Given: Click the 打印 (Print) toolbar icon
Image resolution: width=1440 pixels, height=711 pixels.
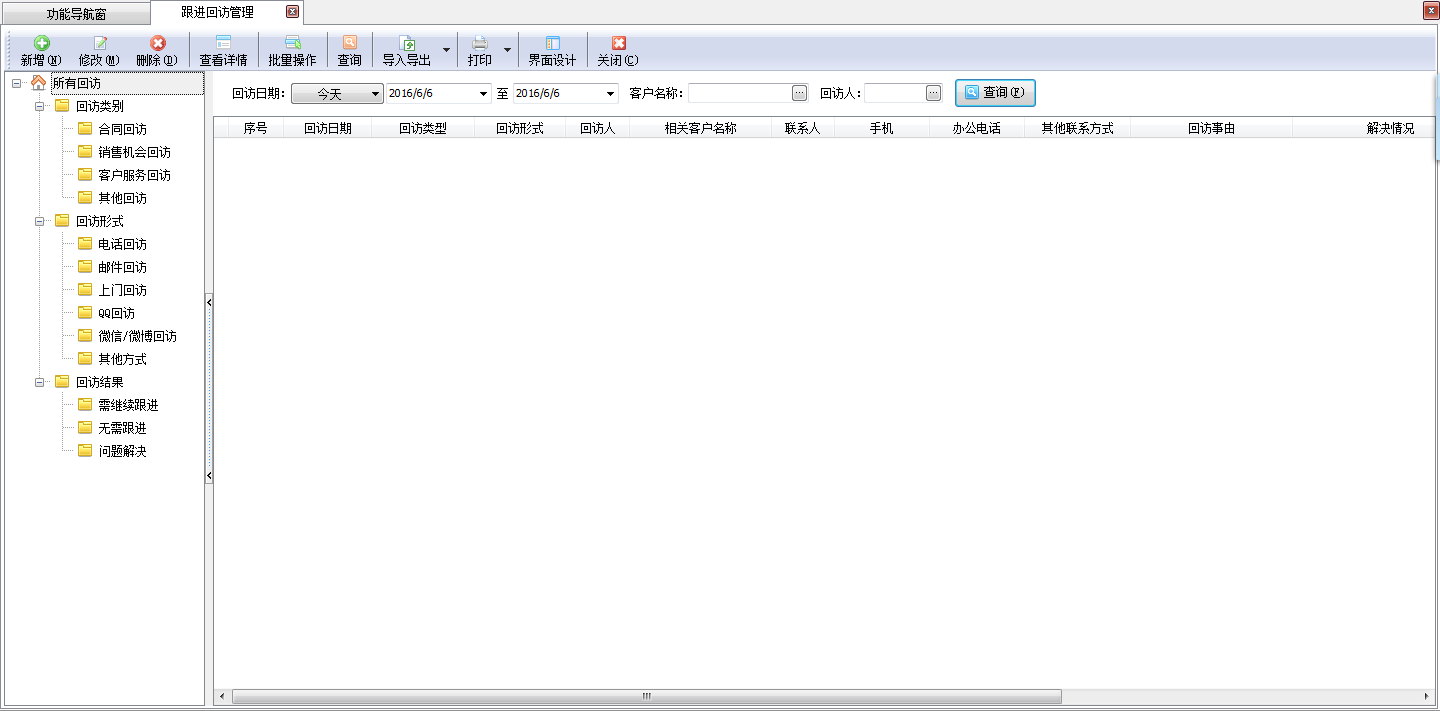Looking at the screenshot, I should tap(480, 44).
